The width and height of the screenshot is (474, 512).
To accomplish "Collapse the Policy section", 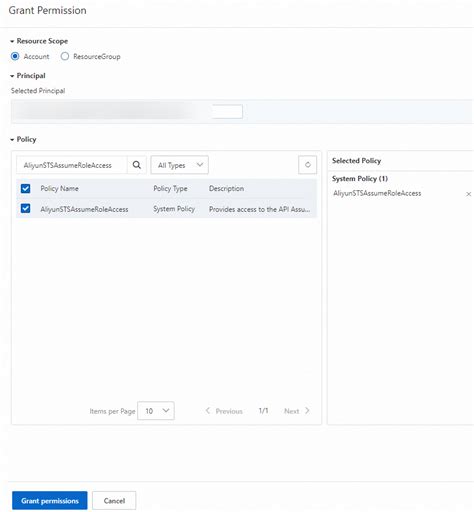I will click(x=12, y=140).
